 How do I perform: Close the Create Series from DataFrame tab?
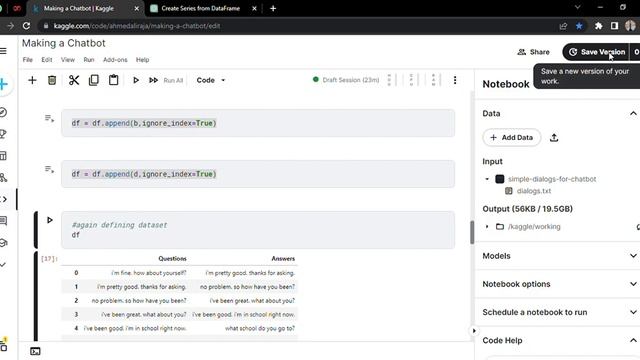[x=254, y=8]
